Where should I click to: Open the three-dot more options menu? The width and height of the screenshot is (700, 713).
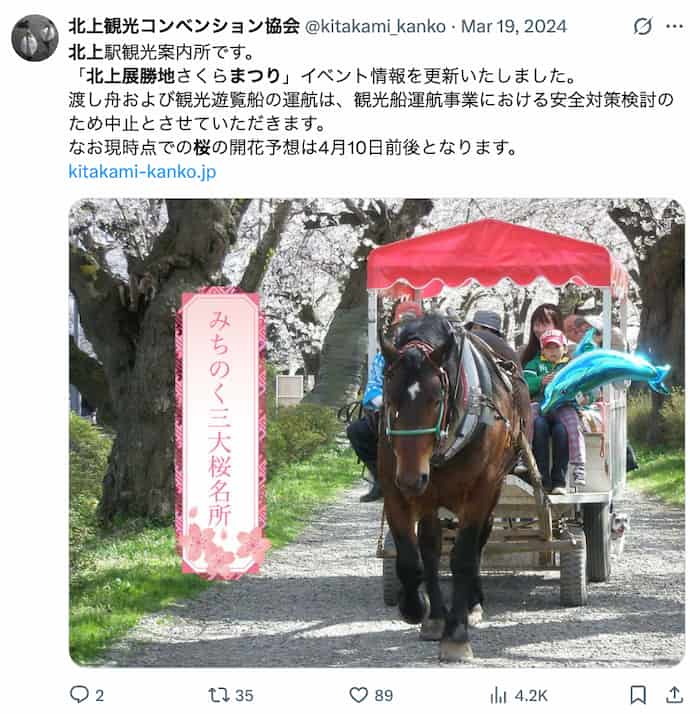coord(675,26)
